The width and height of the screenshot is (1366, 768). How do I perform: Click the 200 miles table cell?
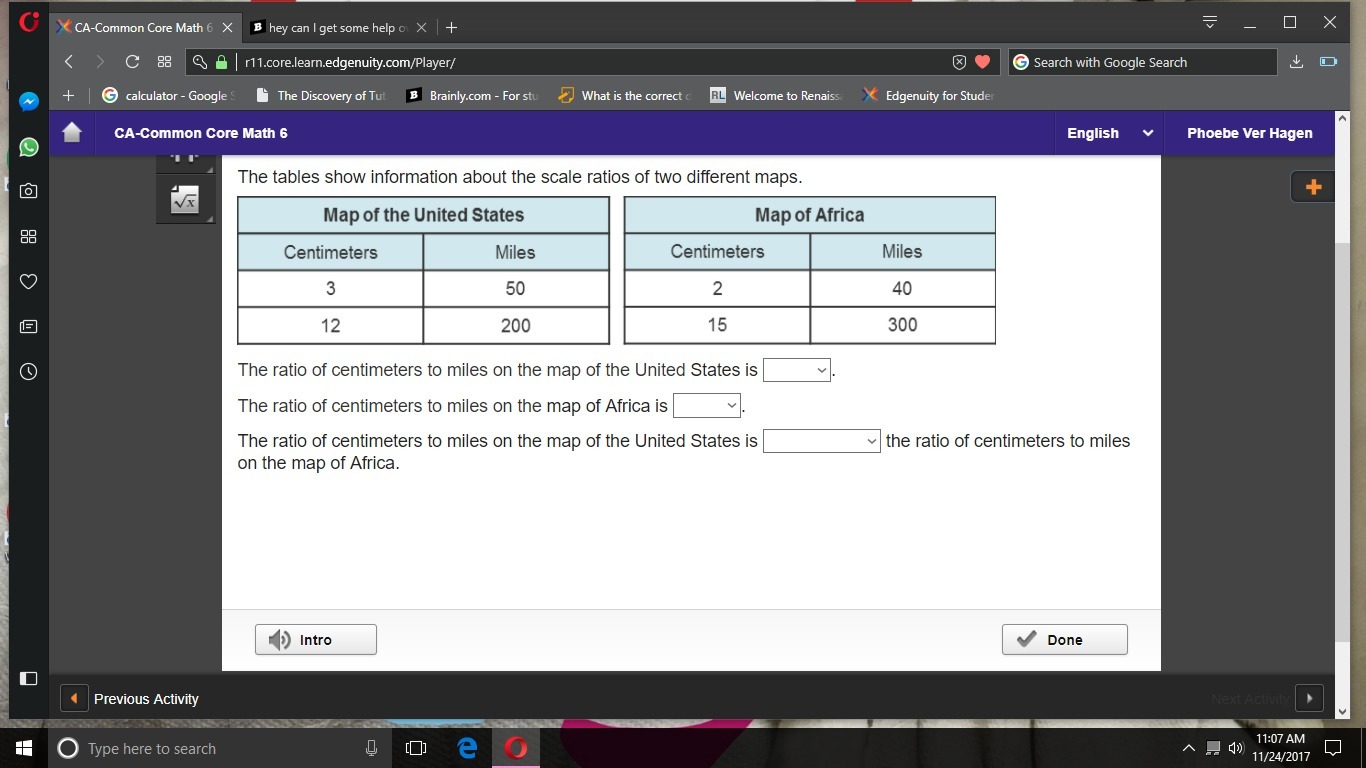pos(516,325)
